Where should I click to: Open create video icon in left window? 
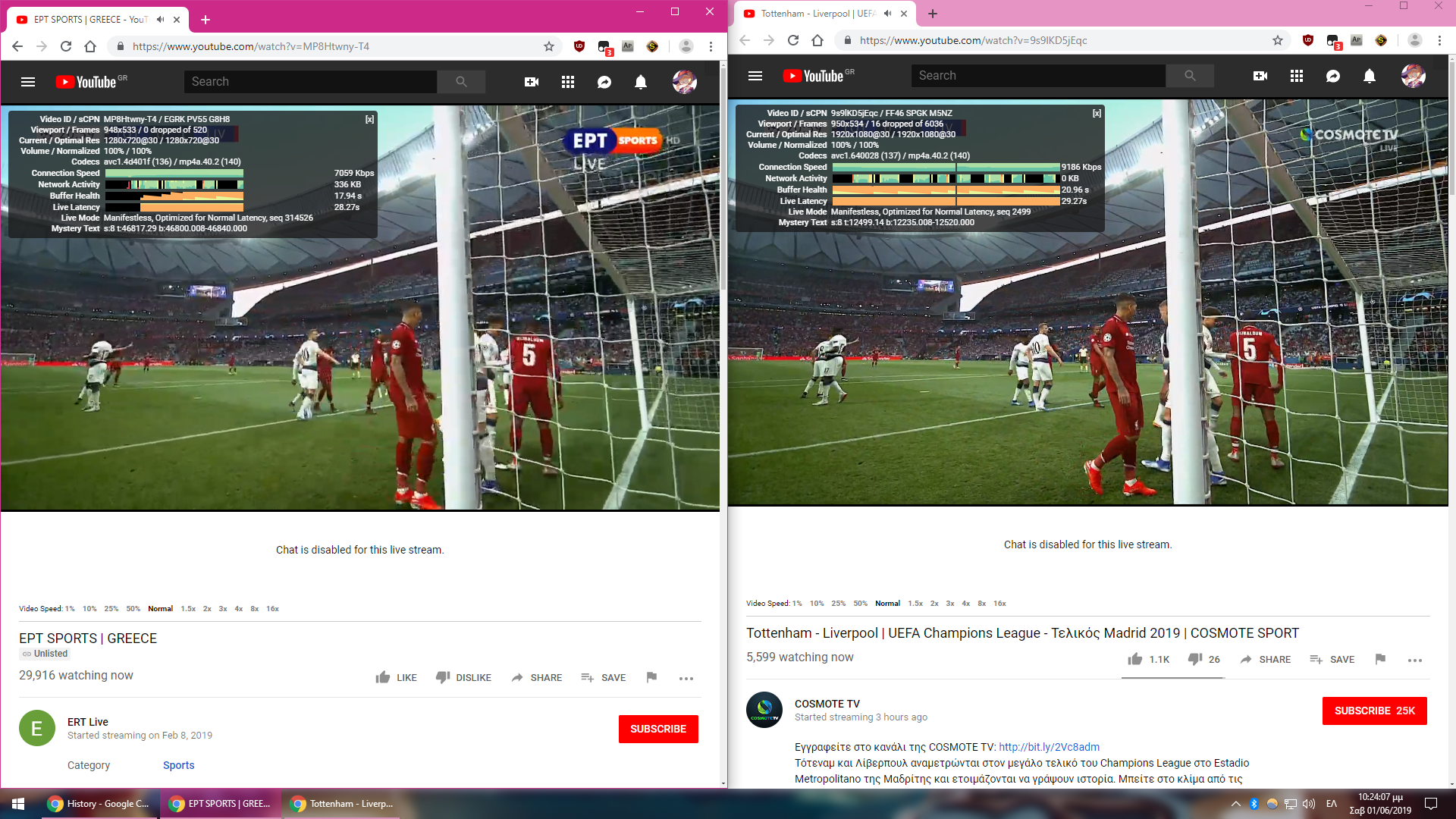click(x=532, y=82)
